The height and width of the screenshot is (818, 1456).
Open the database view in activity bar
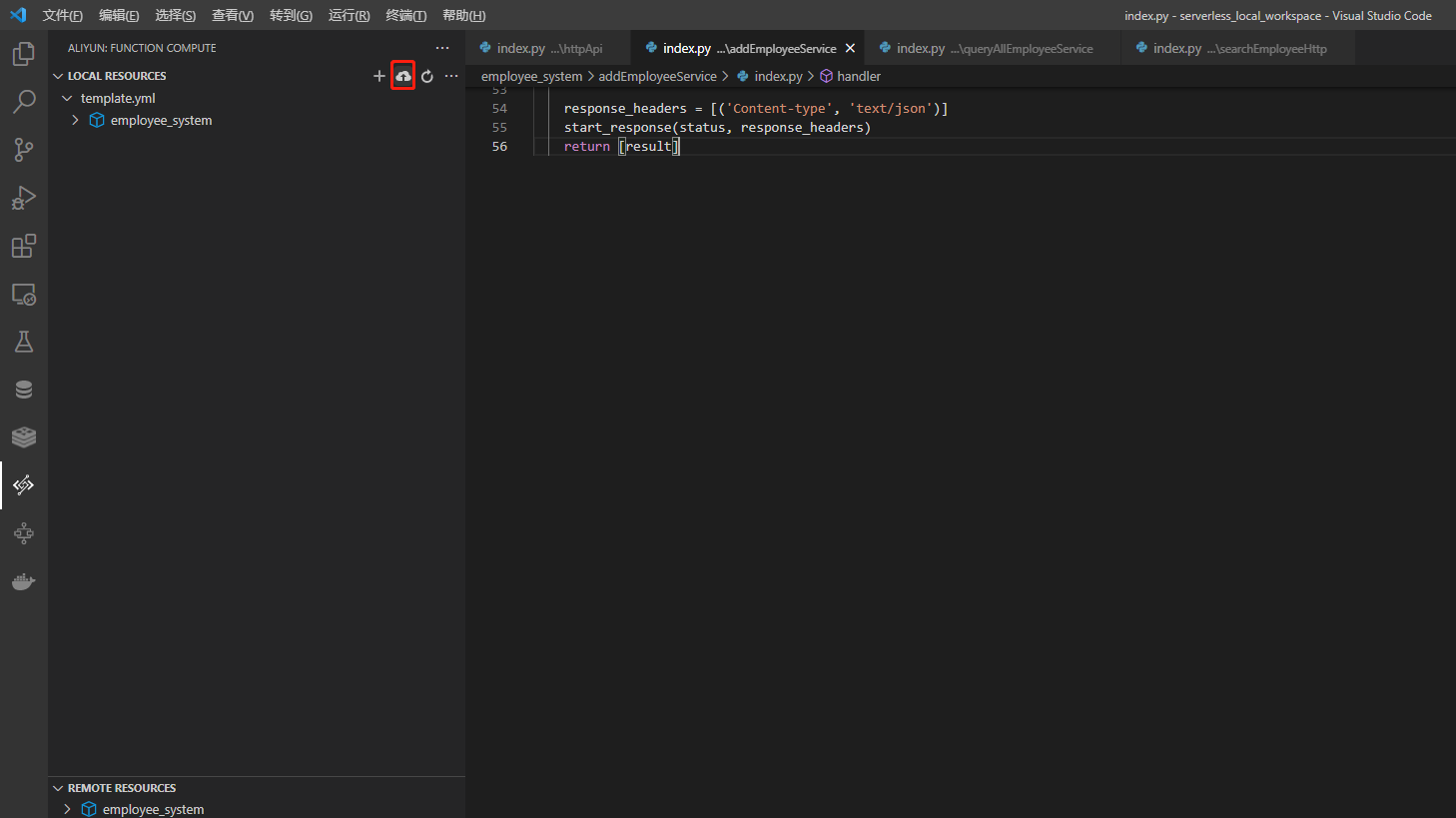pyautogui.click(x=24, y=390)
